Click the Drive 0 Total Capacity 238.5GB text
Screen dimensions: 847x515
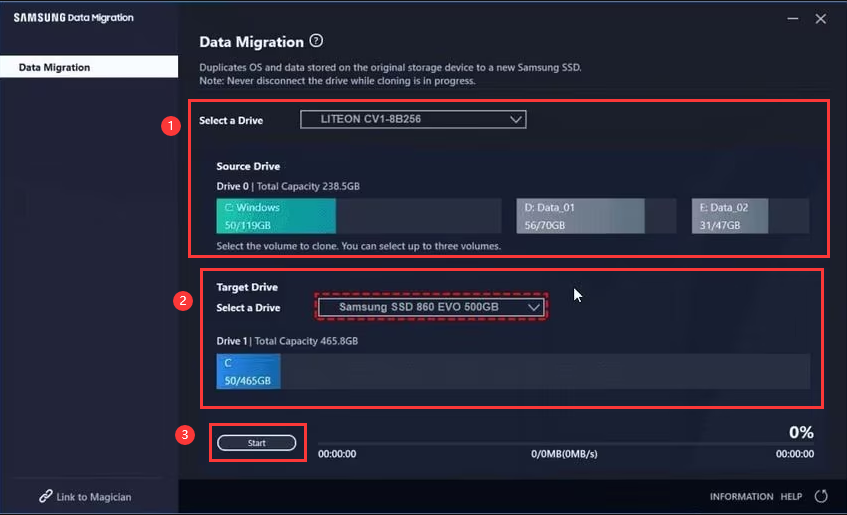288,186
